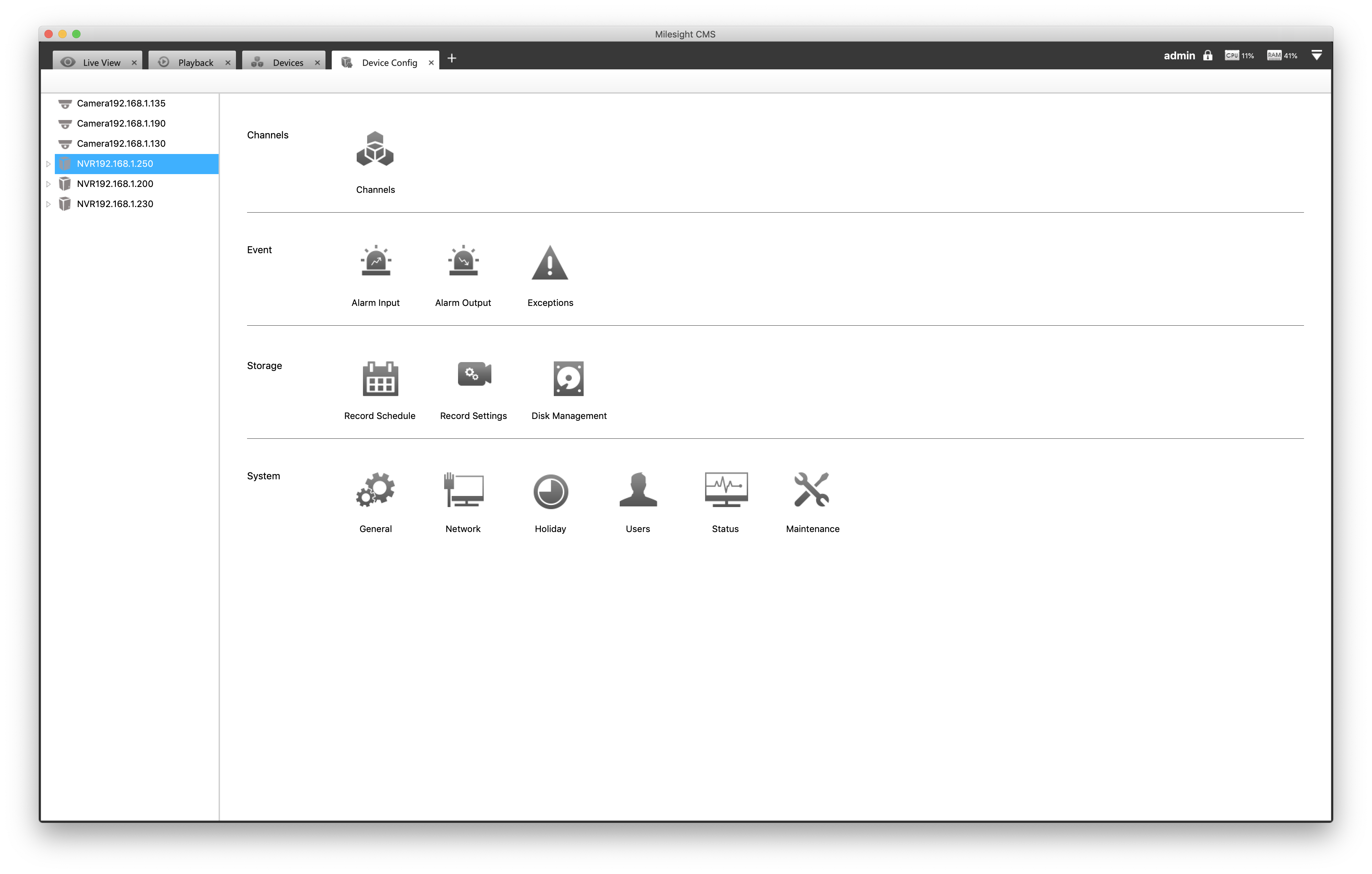Screen dimensions: 1372x874
Task: Expand NVR192.168.1.200 tree item
Action: 51,183
